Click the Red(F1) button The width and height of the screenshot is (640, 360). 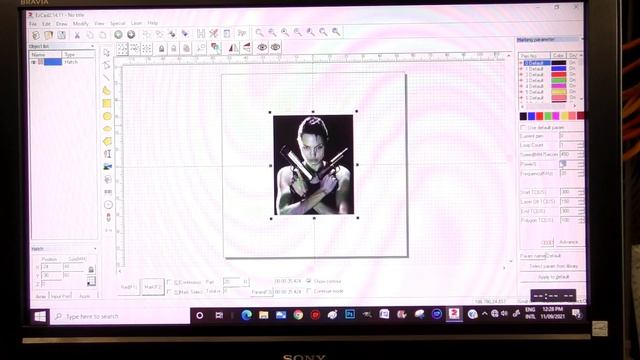click(129, 287)
